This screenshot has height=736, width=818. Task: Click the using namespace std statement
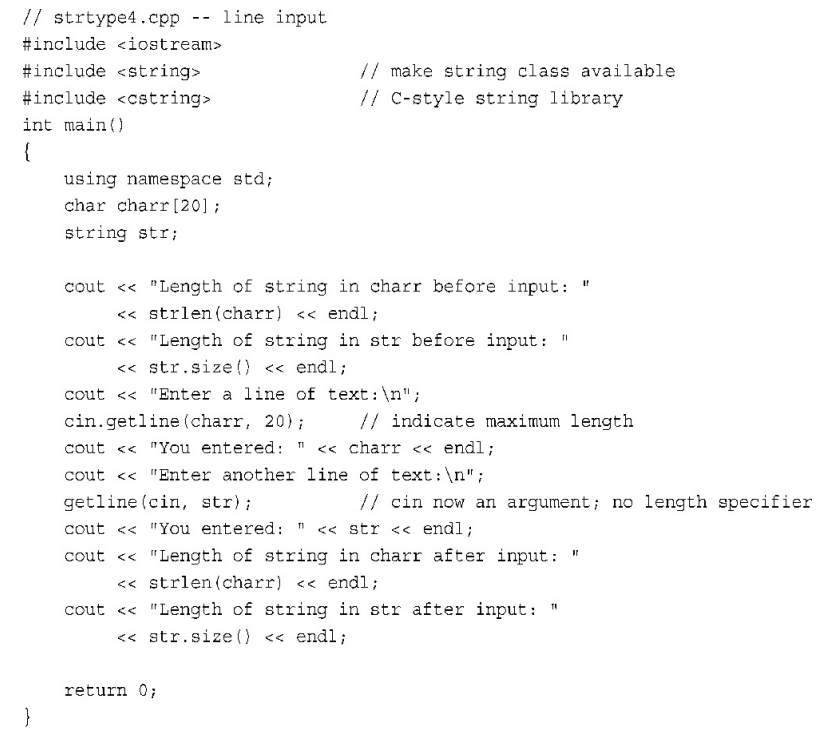169,179
